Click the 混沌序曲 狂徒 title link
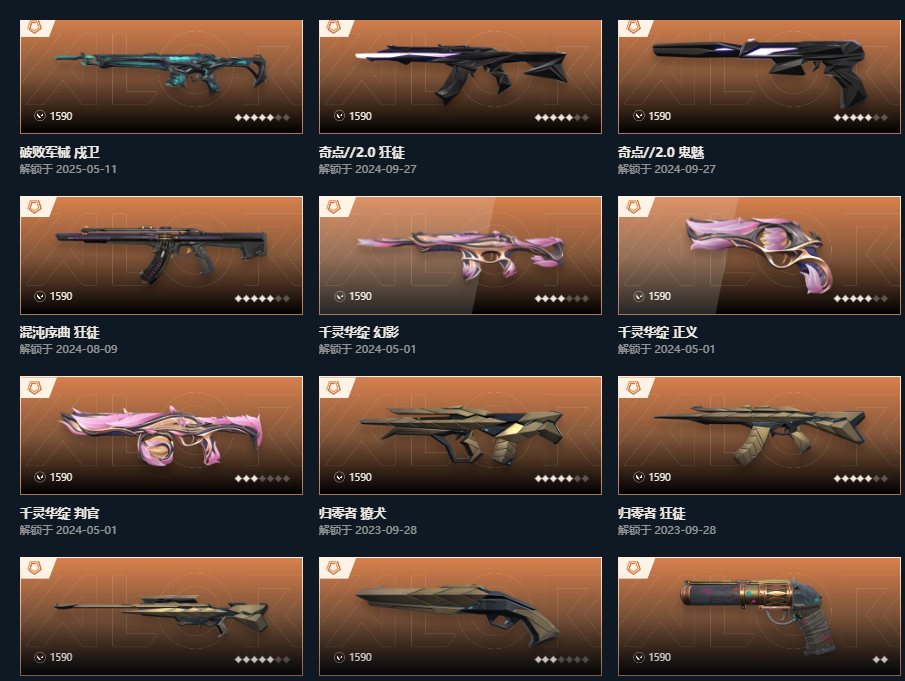Image resolution: width=905 pixels, height=681 pixels. (59, 332)
